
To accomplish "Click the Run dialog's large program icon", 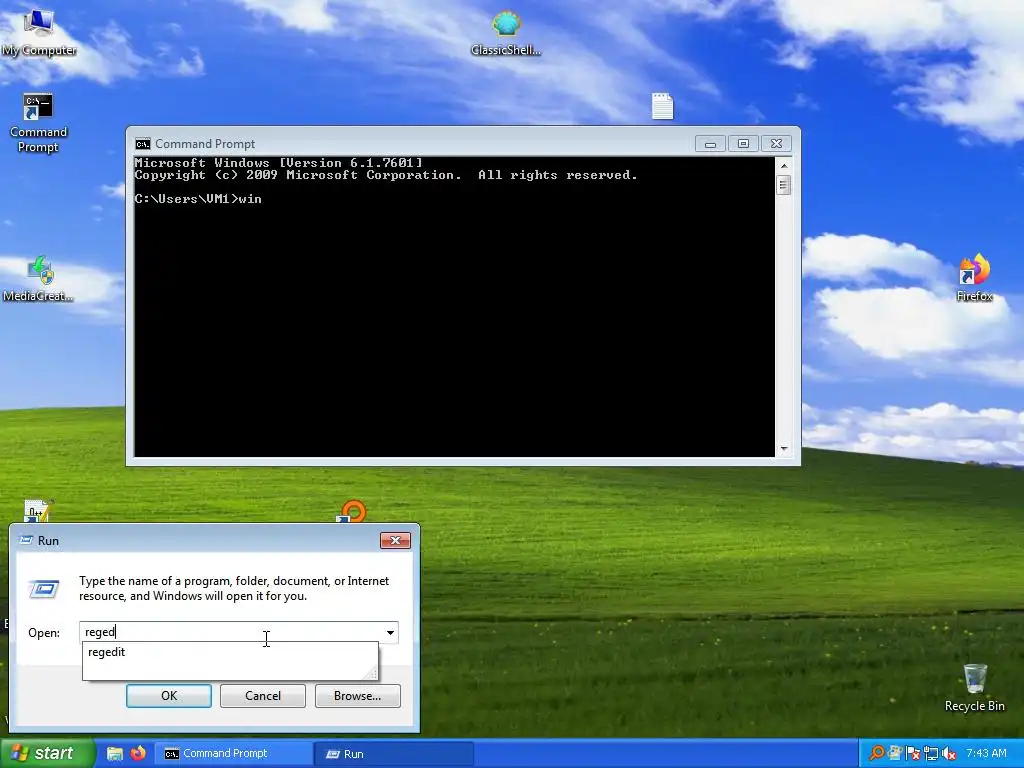I will pos(44,588).
